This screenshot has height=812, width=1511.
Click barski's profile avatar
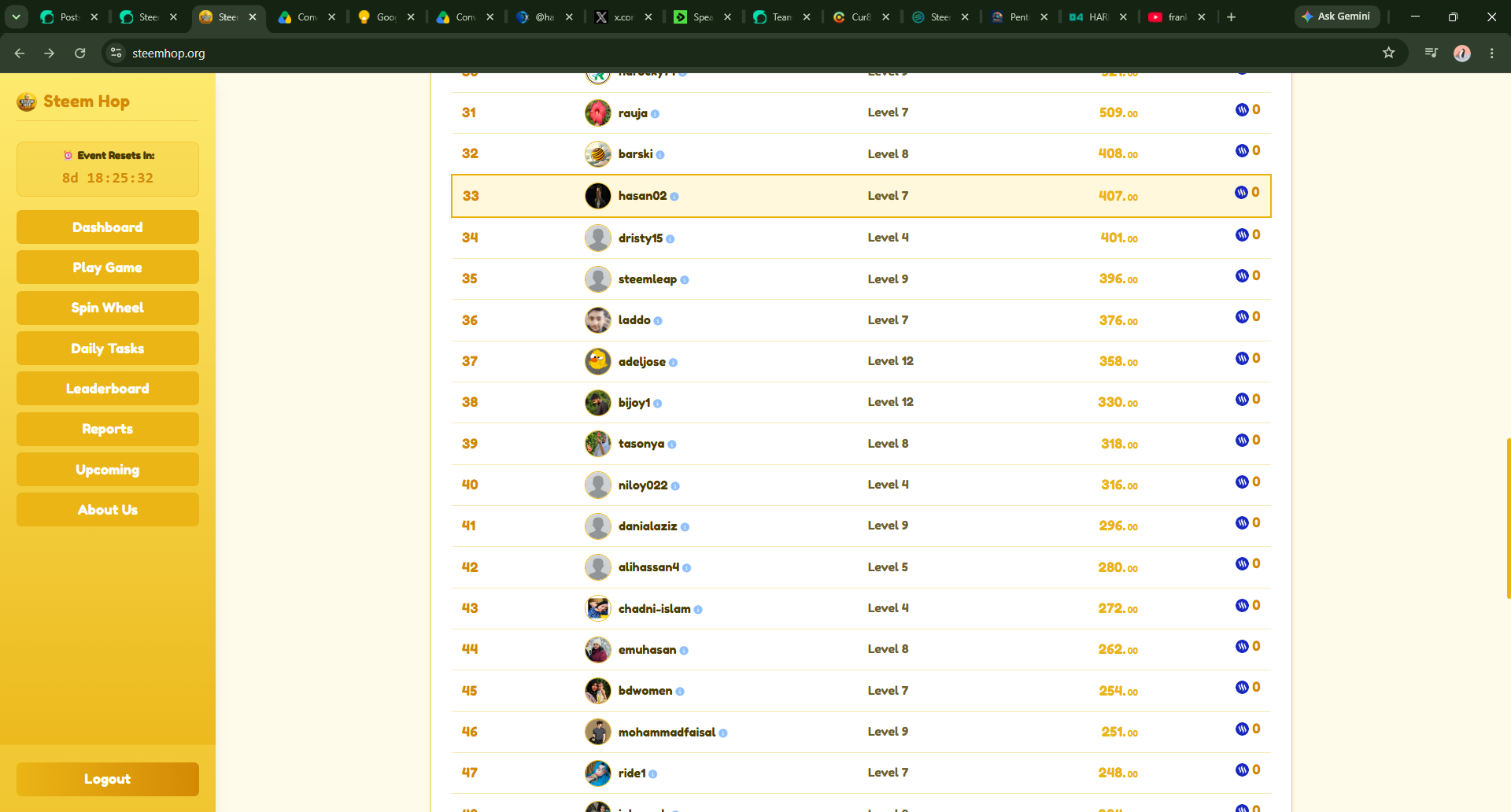pyautogui.click(x=598, y=154)
